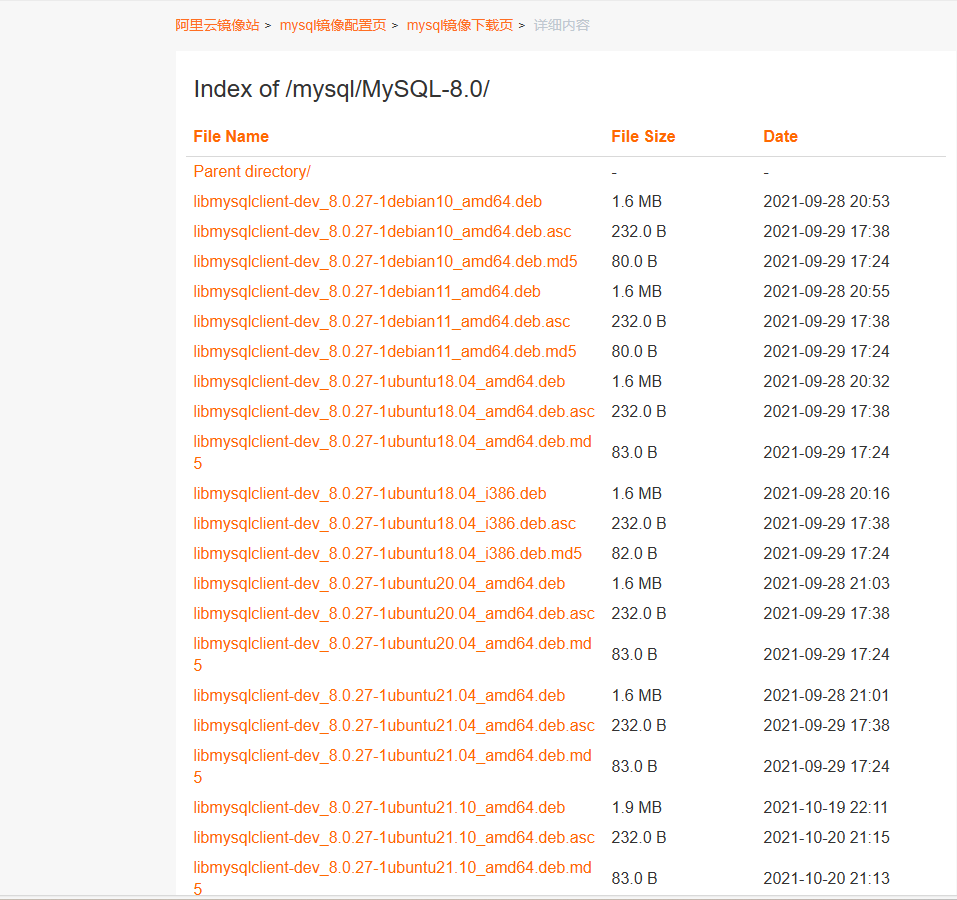Screen dimensions: 957x900
Task: Click the 1.9 MB file size cell
Action: pyautogui.click(x=637, y=807)
